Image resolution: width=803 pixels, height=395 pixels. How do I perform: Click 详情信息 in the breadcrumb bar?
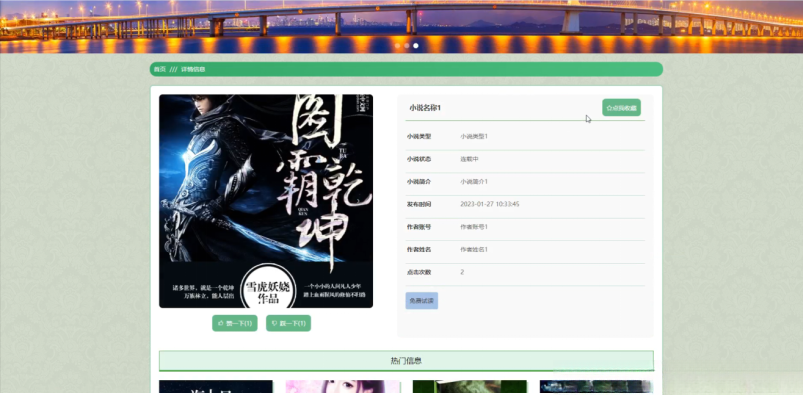click(193, 69)
